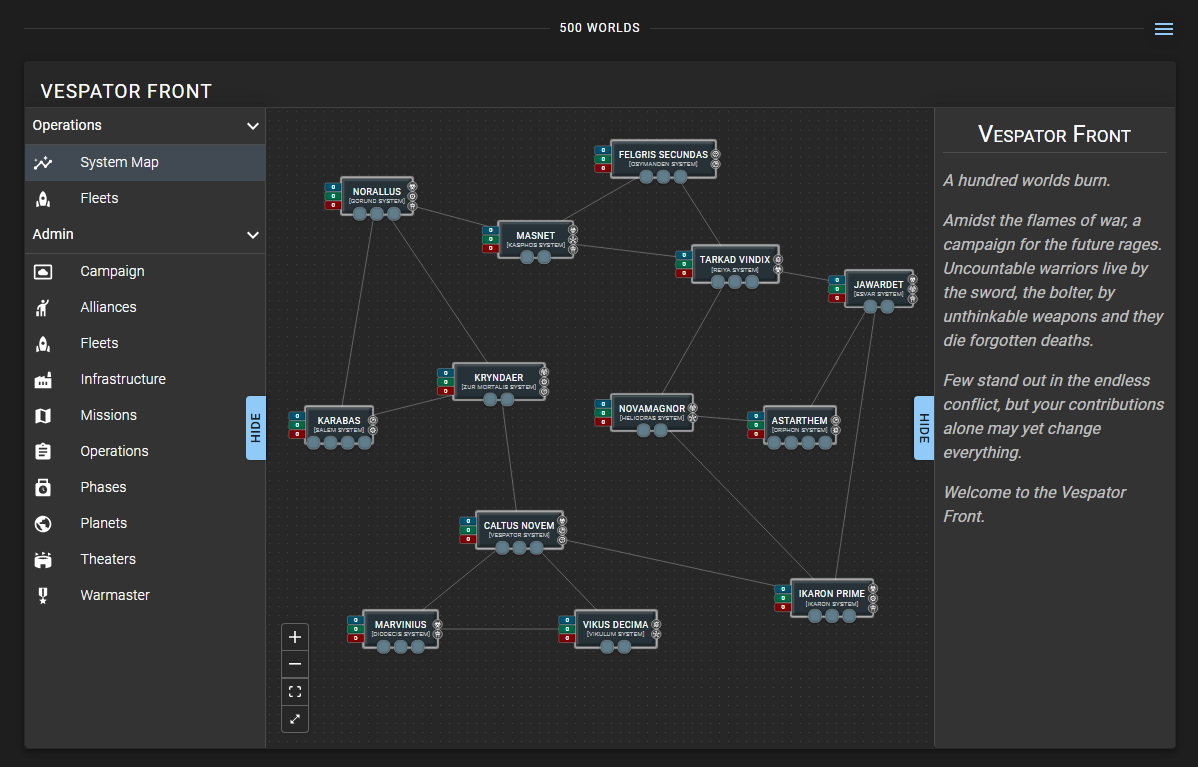
Task: Click the red indicator on the Norallus node
Action: tap(332, 205)
